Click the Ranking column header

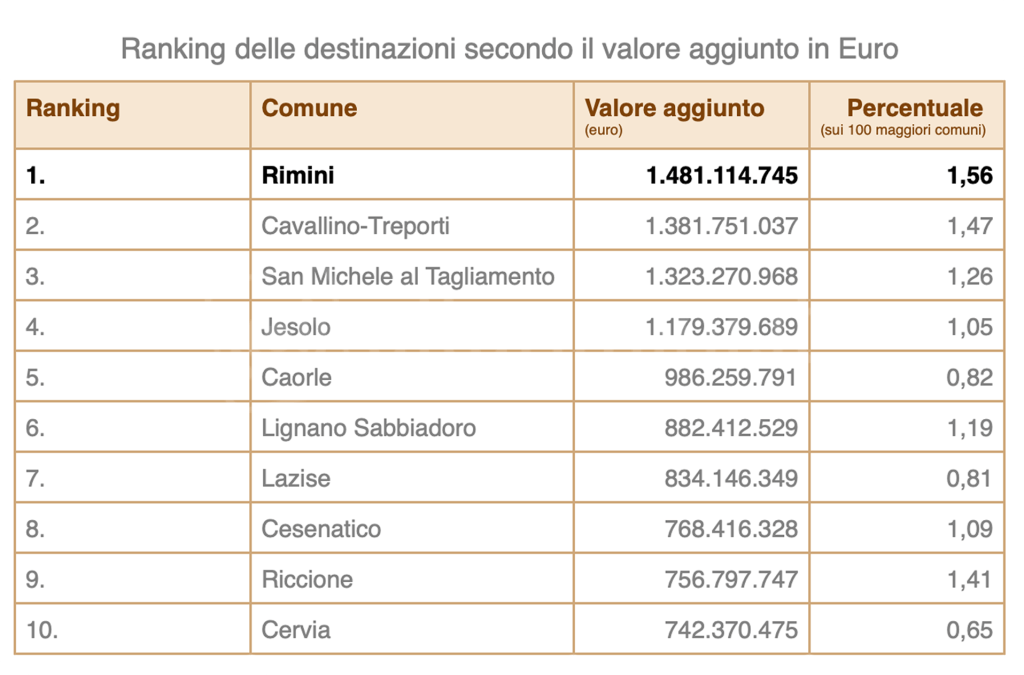click(x=73, y=109)
